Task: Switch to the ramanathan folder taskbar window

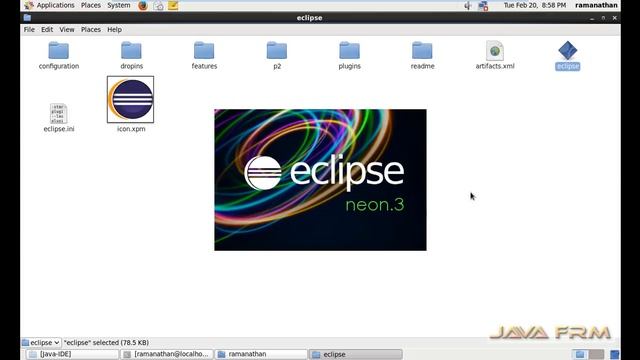Action: (261, 354)
